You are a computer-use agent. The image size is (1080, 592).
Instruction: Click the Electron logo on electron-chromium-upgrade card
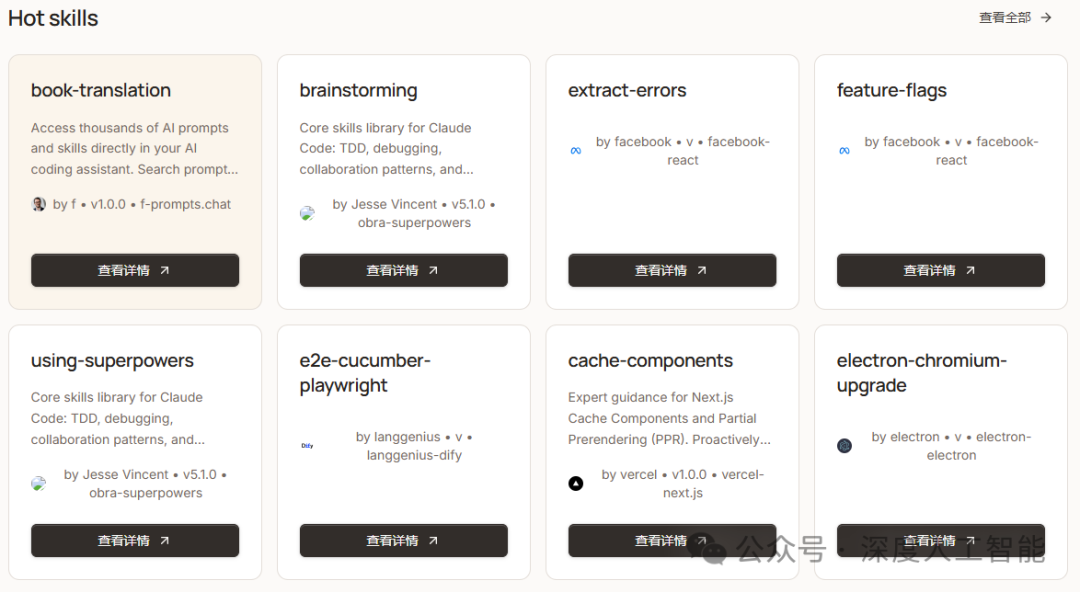(x=844, y=446)
